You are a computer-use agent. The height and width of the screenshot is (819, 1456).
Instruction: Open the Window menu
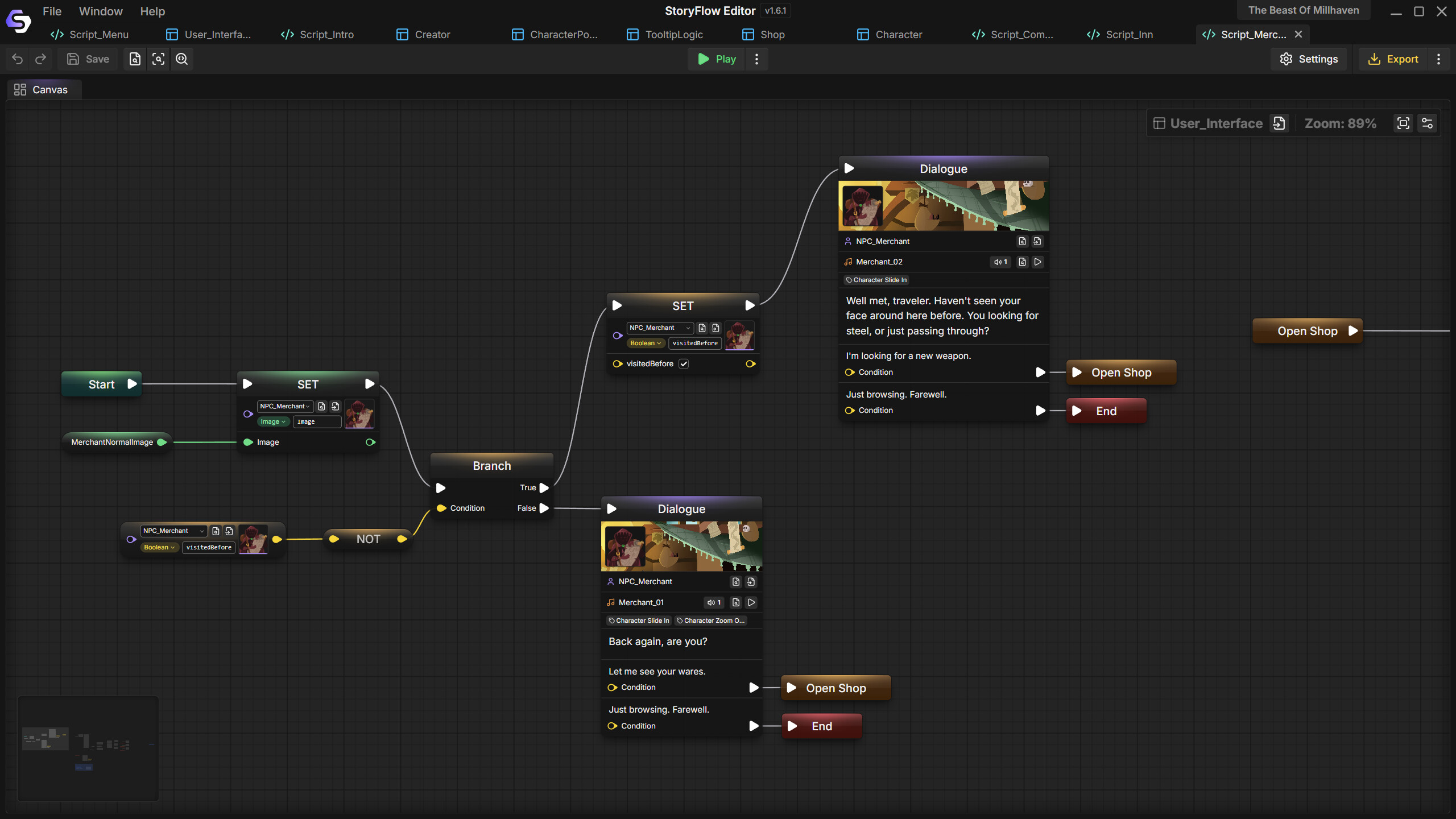pyautogui.click(x=101, y=11)
